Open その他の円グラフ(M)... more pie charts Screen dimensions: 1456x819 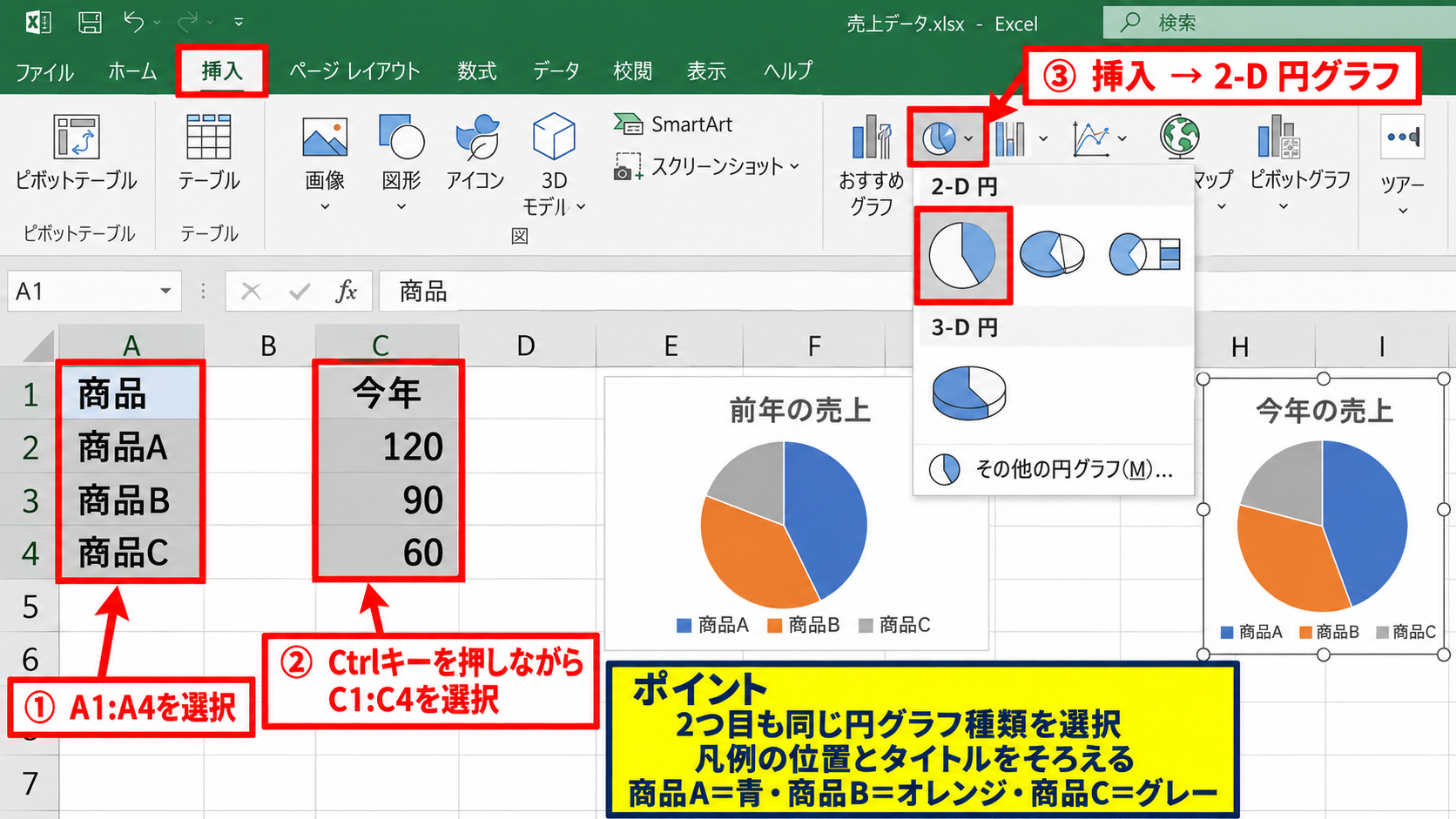(1052, 470)
